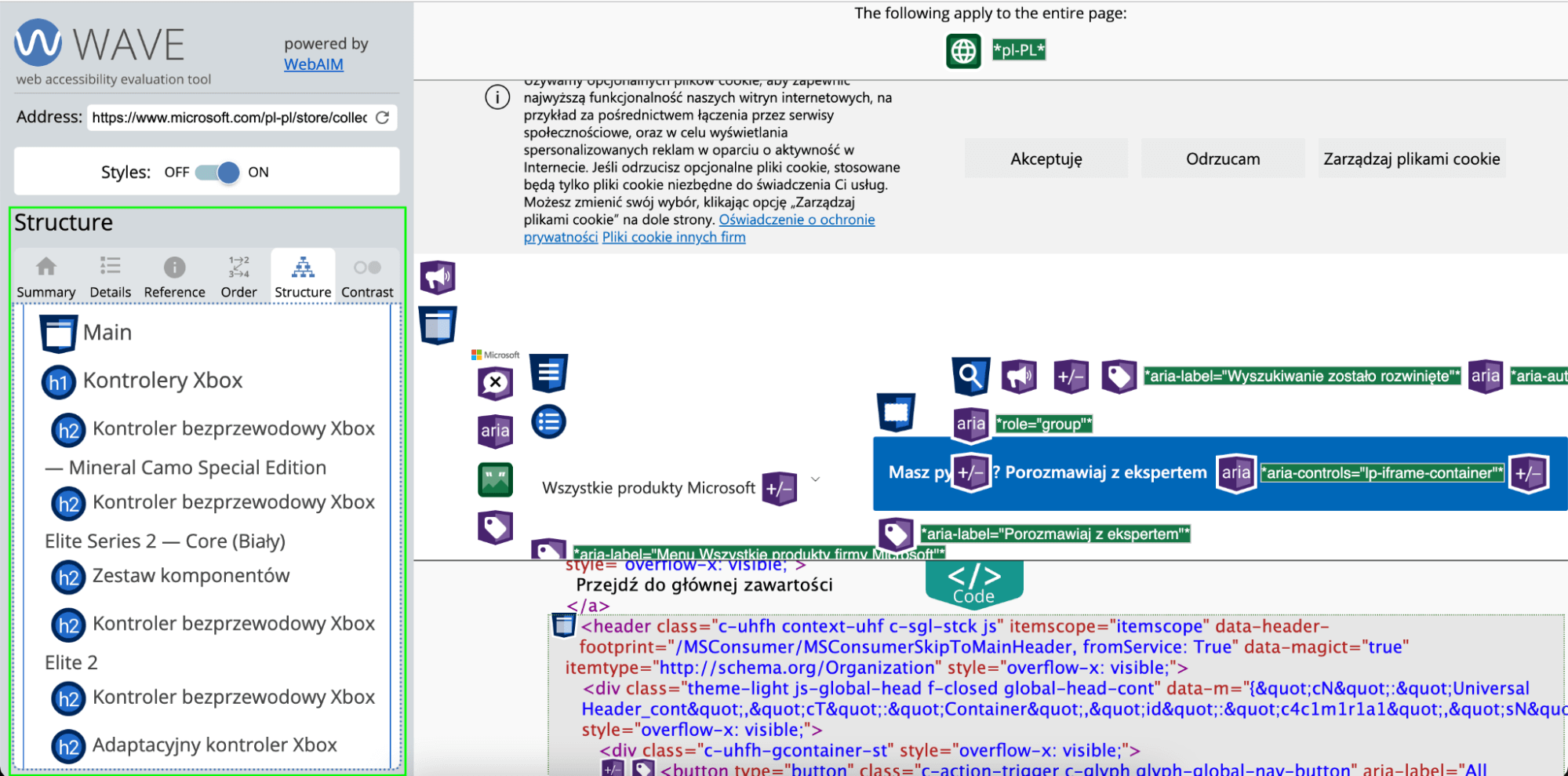Click the tag icon below the green image icon
This screenshot has height=776, width=1568.
coord(496,527)
